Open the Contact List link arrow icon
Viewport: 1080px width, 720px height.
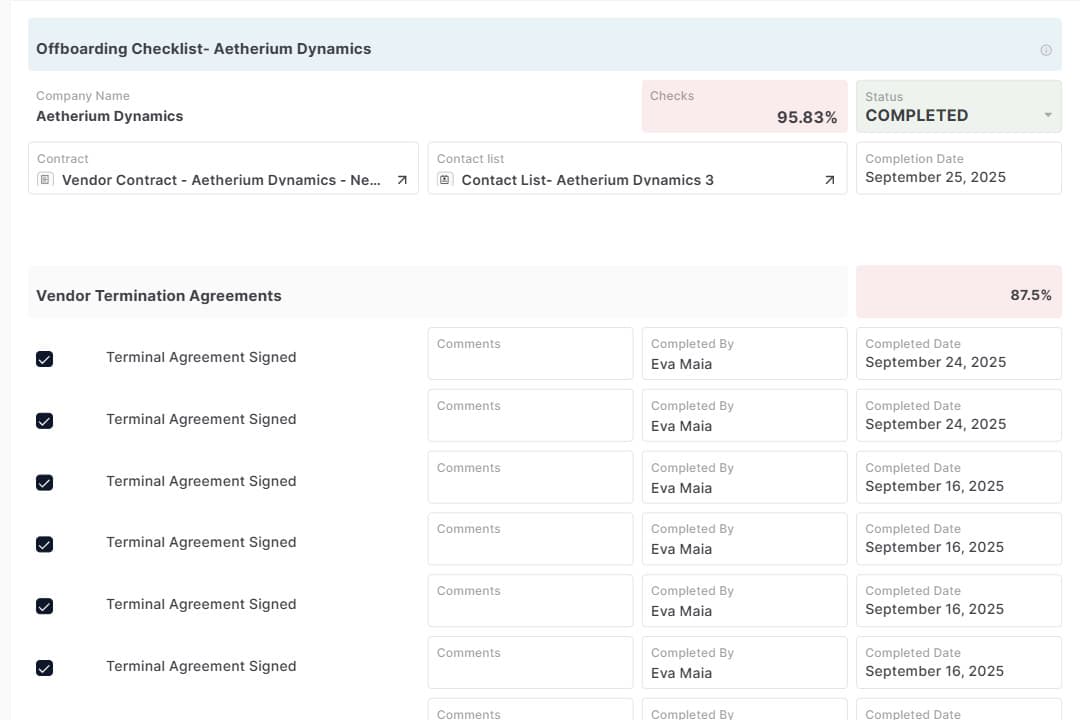829,181
